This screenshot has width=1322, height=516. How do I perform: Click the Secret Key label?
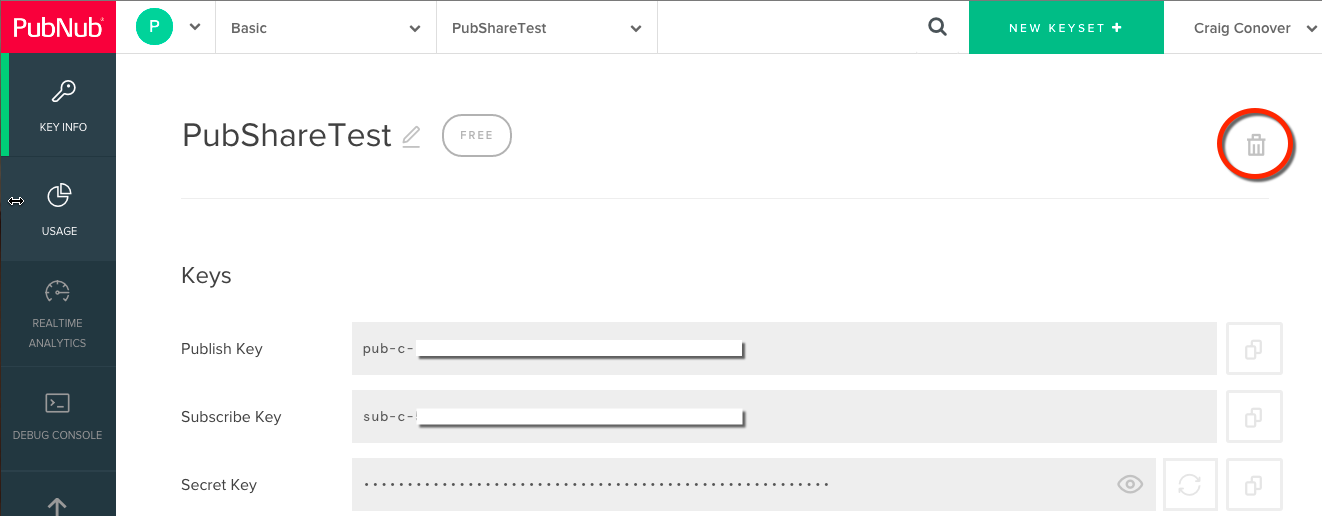point(219,485)
